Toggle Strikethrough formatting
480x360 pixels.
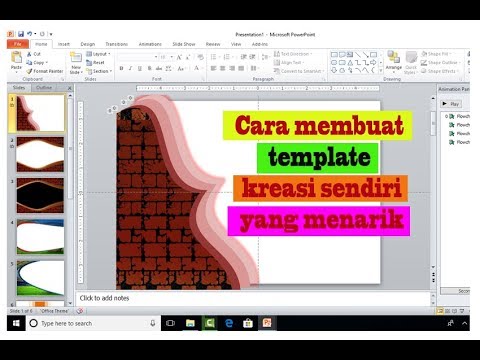point(159,68)
